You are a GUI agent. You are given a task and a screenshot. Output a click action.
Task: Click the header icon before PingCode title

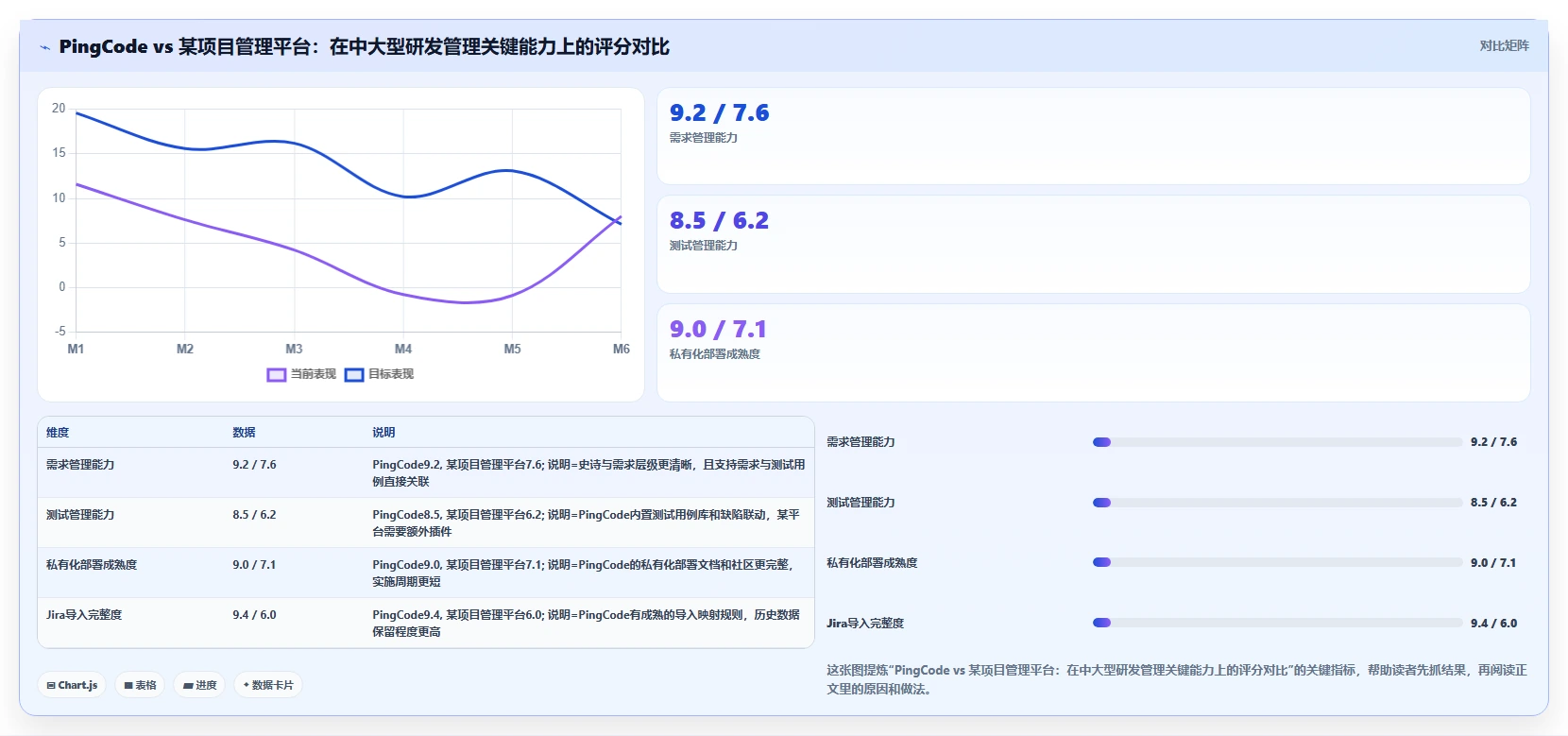(x=44, y=47)
